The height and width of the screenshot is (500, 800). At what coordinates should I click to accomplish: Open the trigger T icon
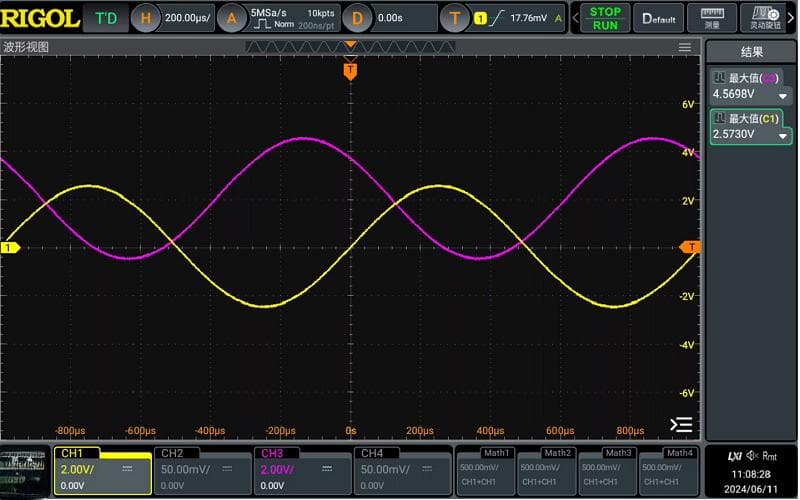point(455,18)
